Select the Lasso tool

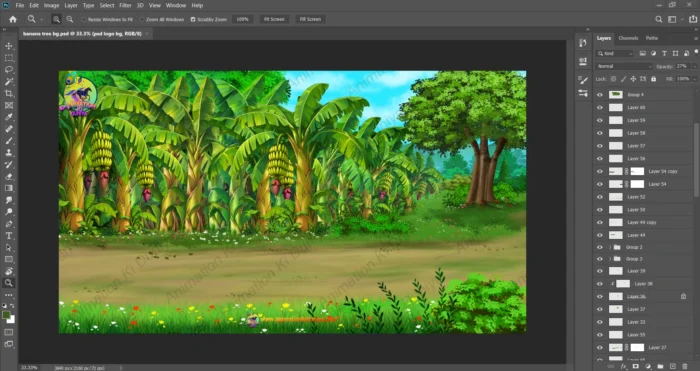8,70
